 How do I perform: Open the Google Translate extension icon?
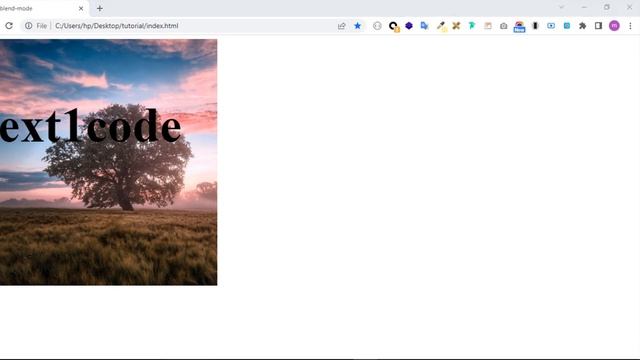point(424,26)
